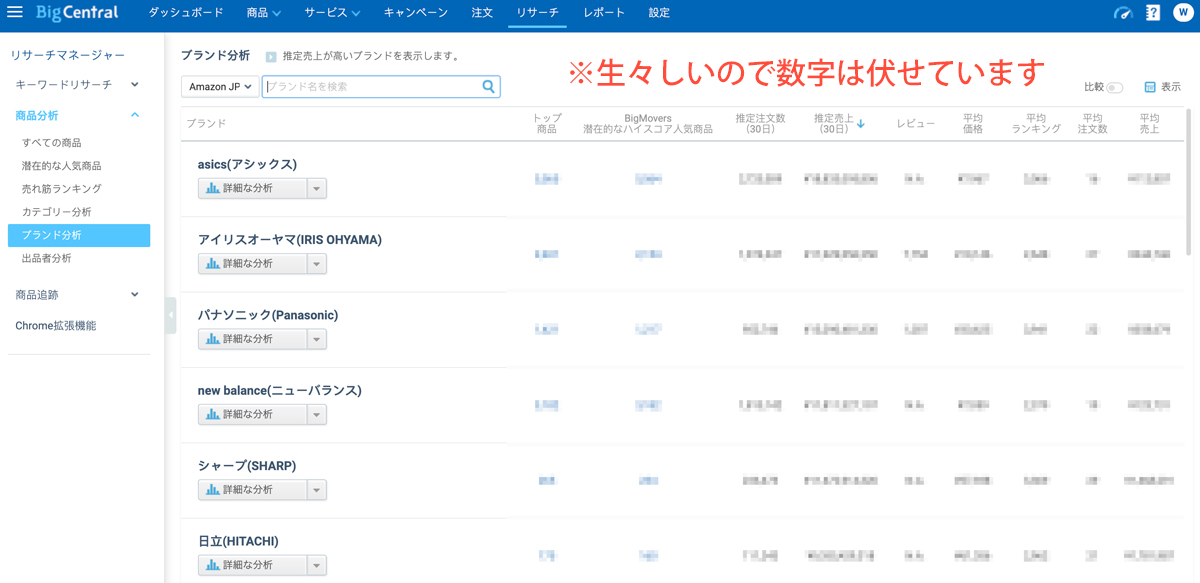Click 詳細な分析 for asics

tap(252, 188)
